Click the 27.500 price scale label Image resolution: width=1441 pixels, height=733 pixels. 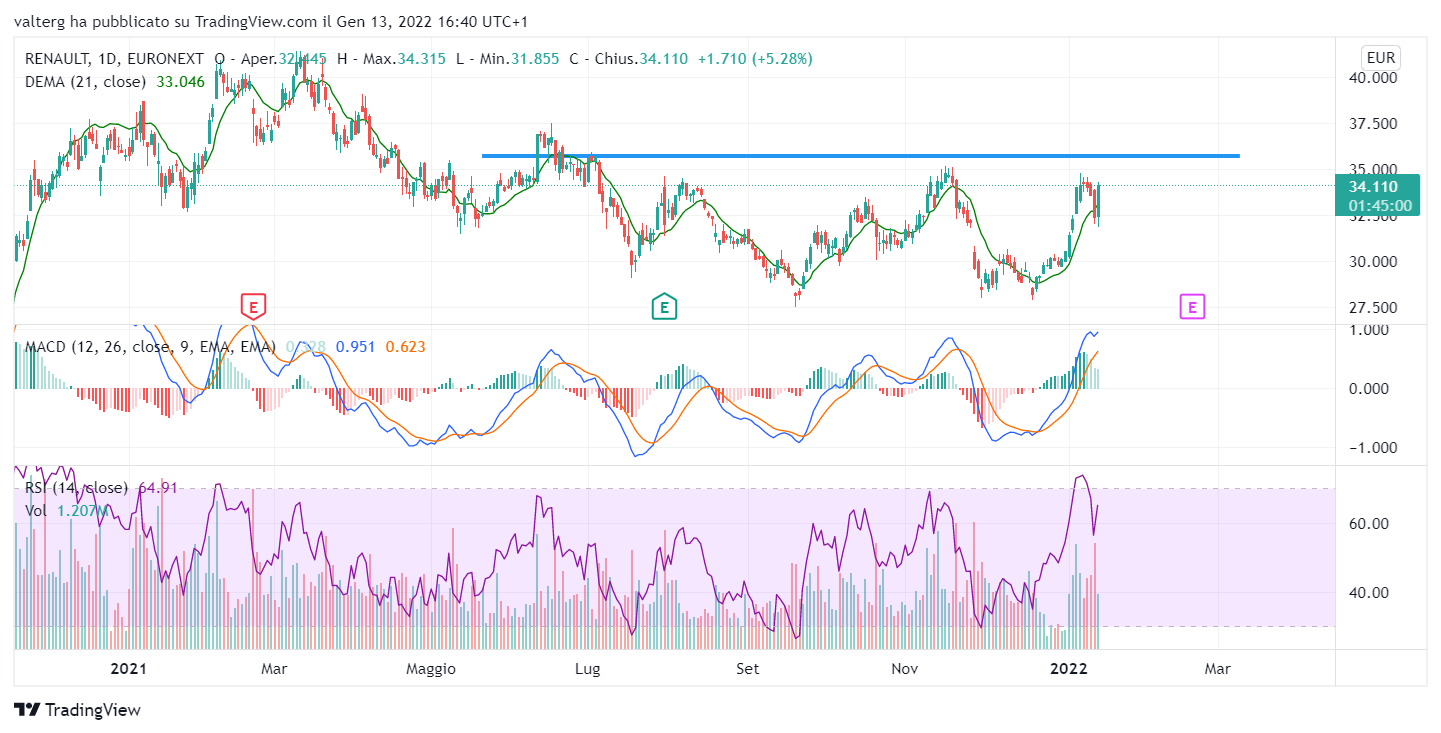(x=1373, y=308)
